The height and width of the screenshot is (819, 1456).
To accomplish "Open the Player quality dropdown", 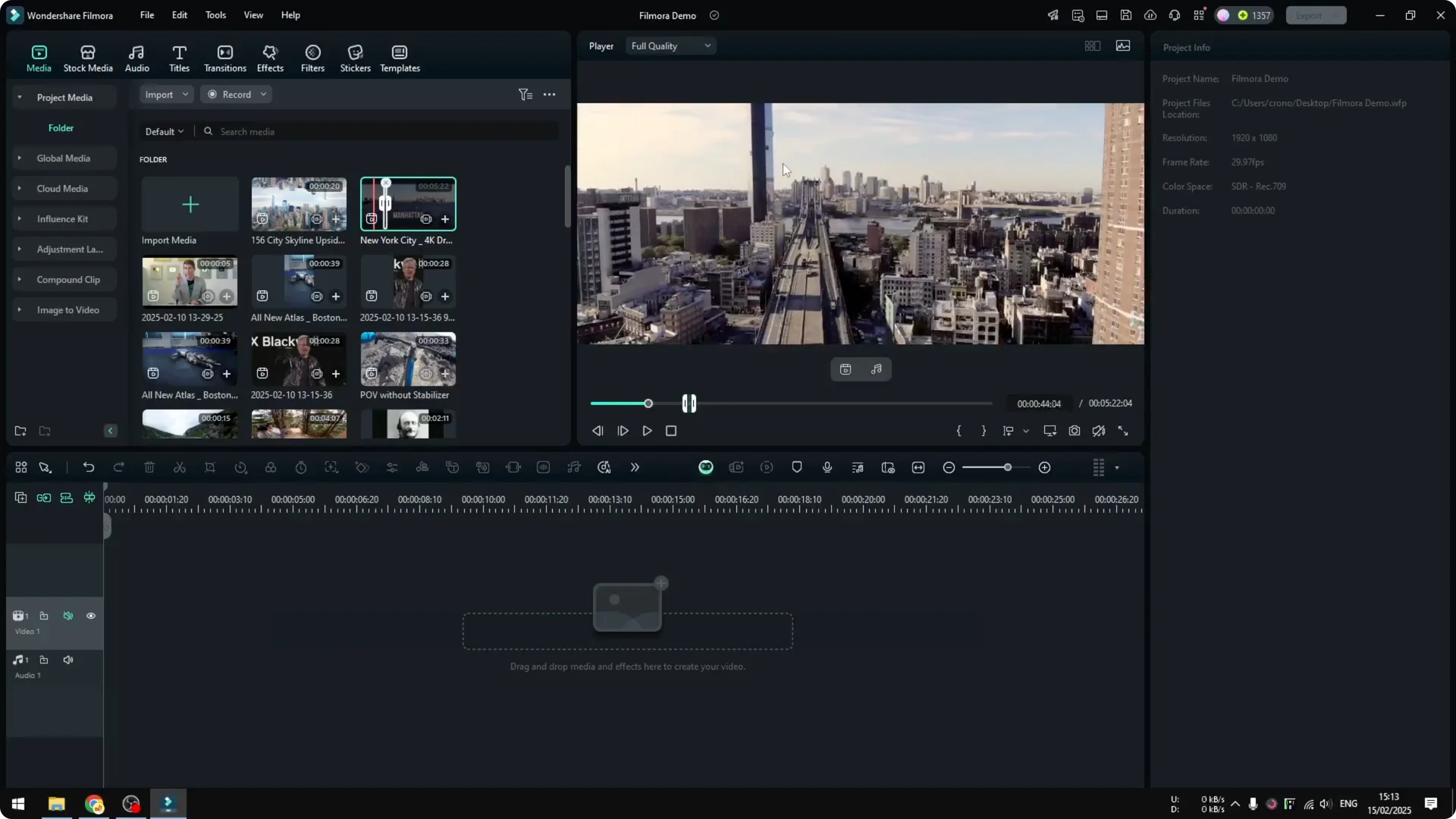I will [670, 45].
